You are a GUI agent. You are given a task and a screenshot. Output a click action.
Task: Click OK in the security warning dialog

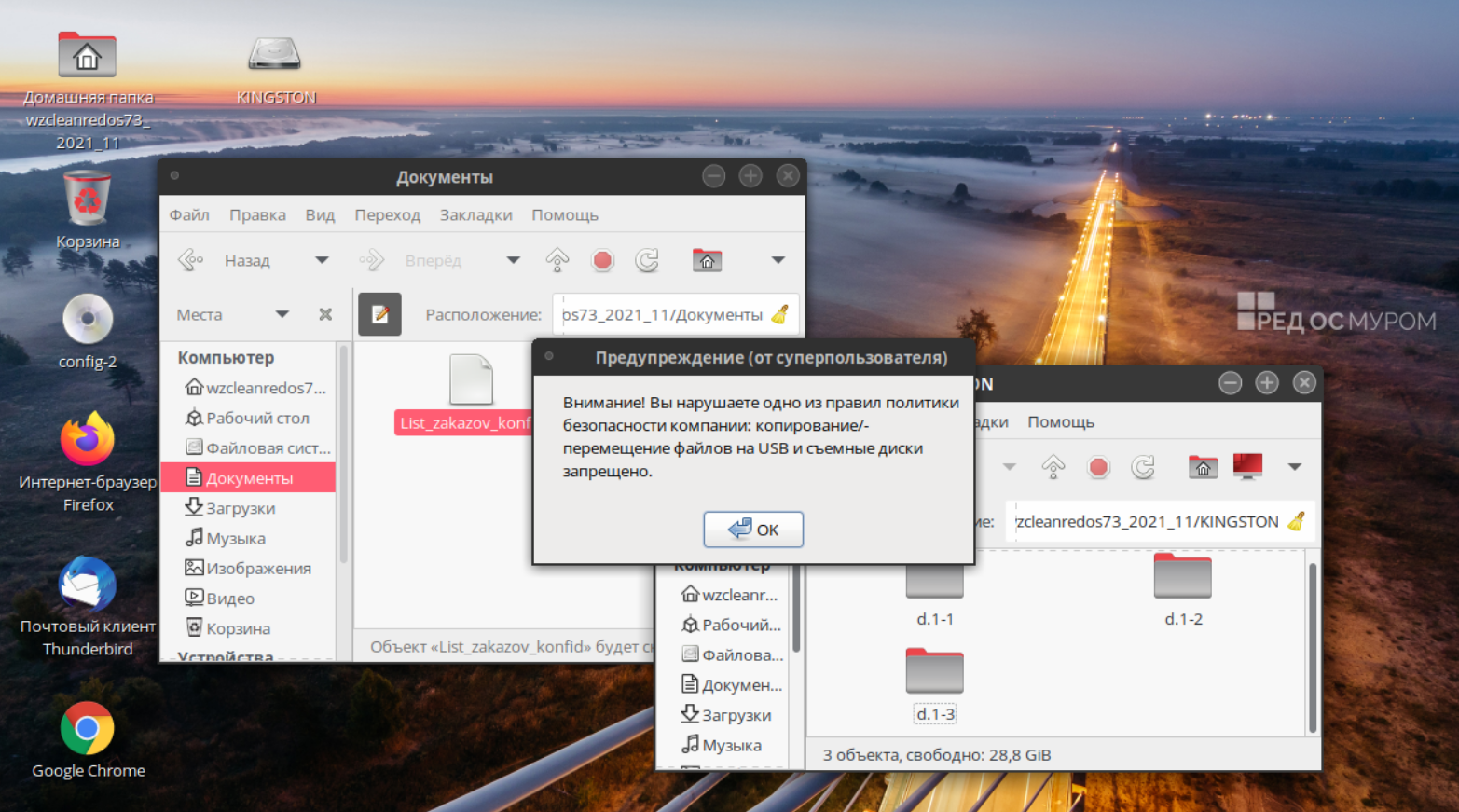pyautogui.click(x=753, y=530)
